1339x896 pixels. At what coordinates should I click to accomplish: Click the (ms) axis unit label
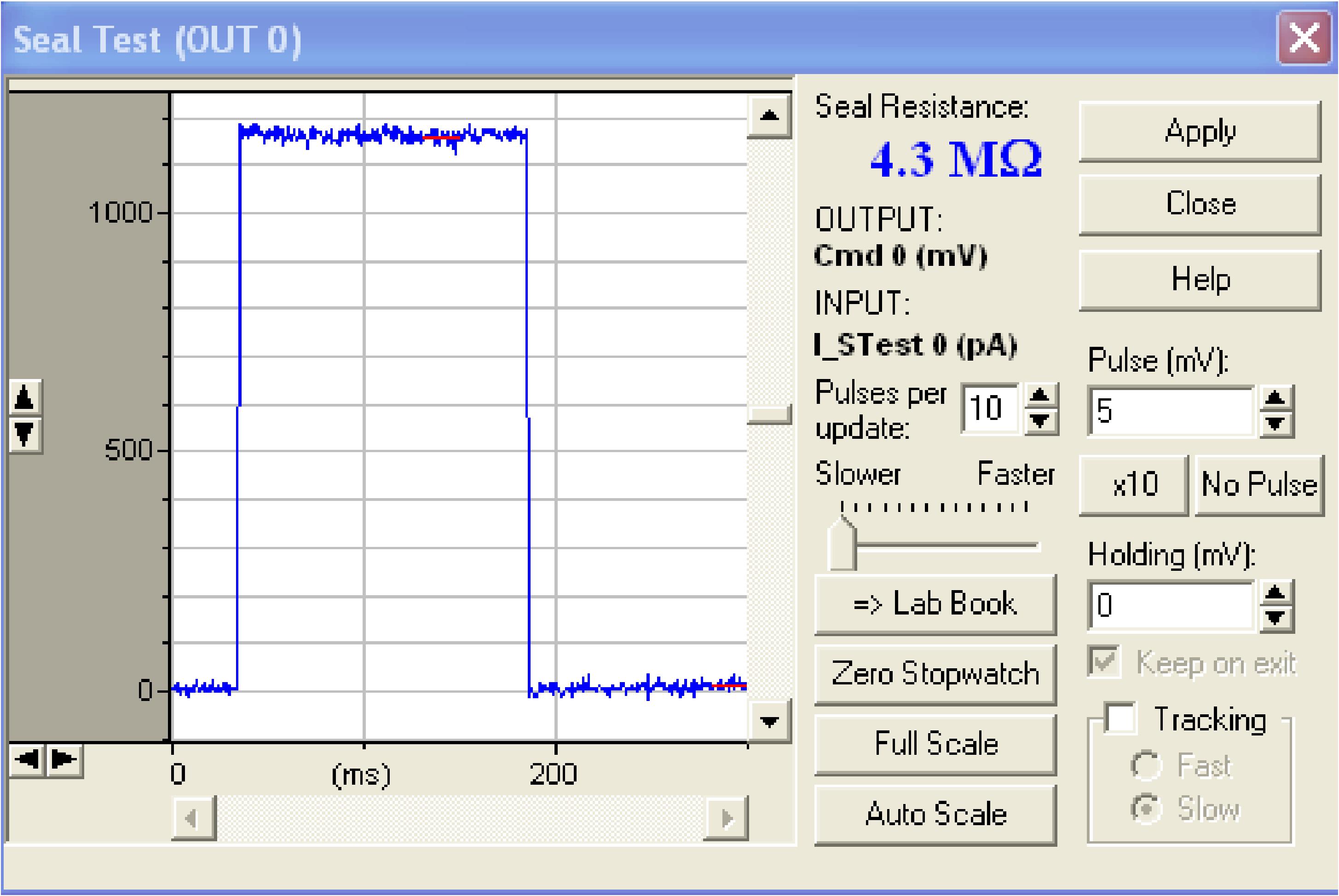point(361,775)
